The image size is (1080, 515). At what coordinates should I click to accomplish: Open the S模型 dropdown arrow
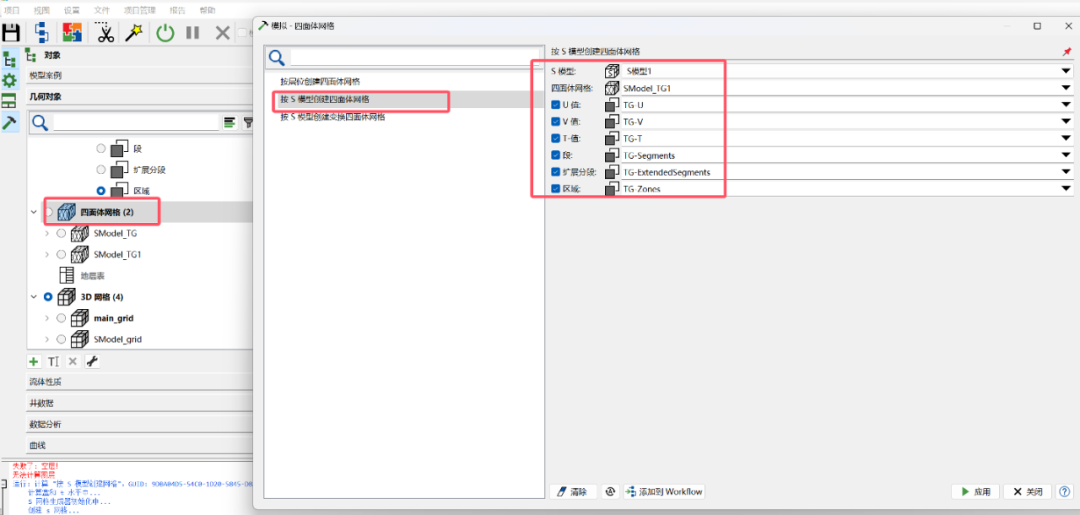pos(1066,71)
